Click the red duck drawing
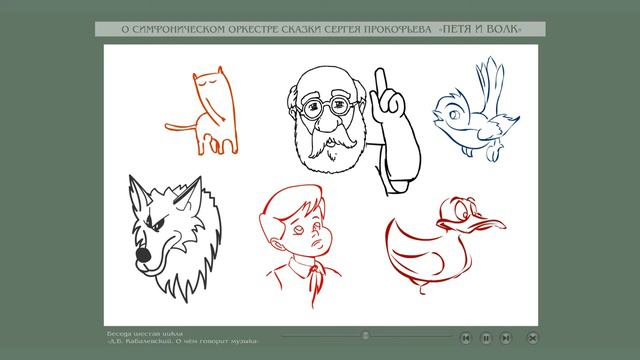 (445, 245)
